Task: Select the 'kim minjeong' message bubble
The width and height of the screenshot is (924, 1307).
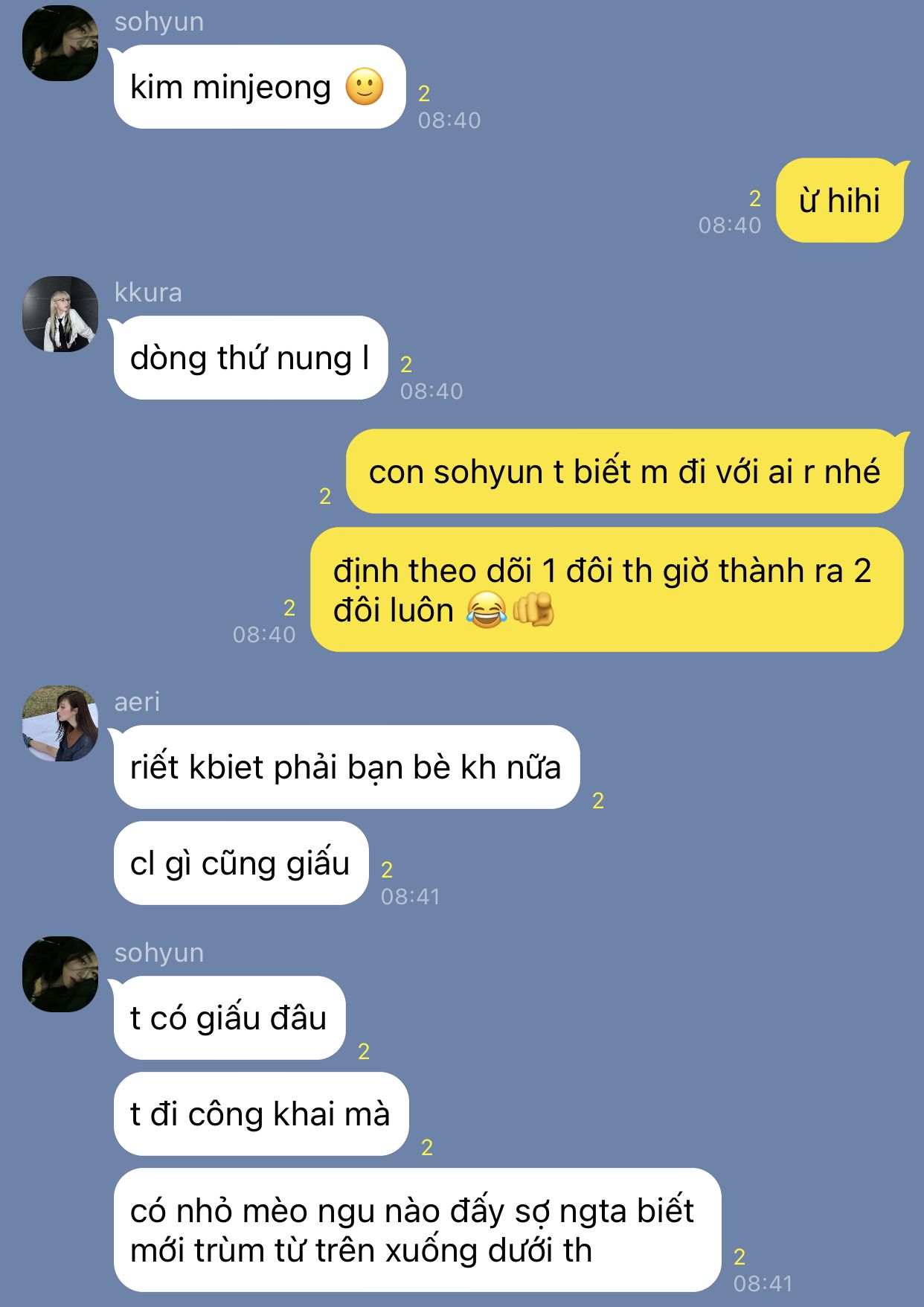Action: tap(259, 87)
